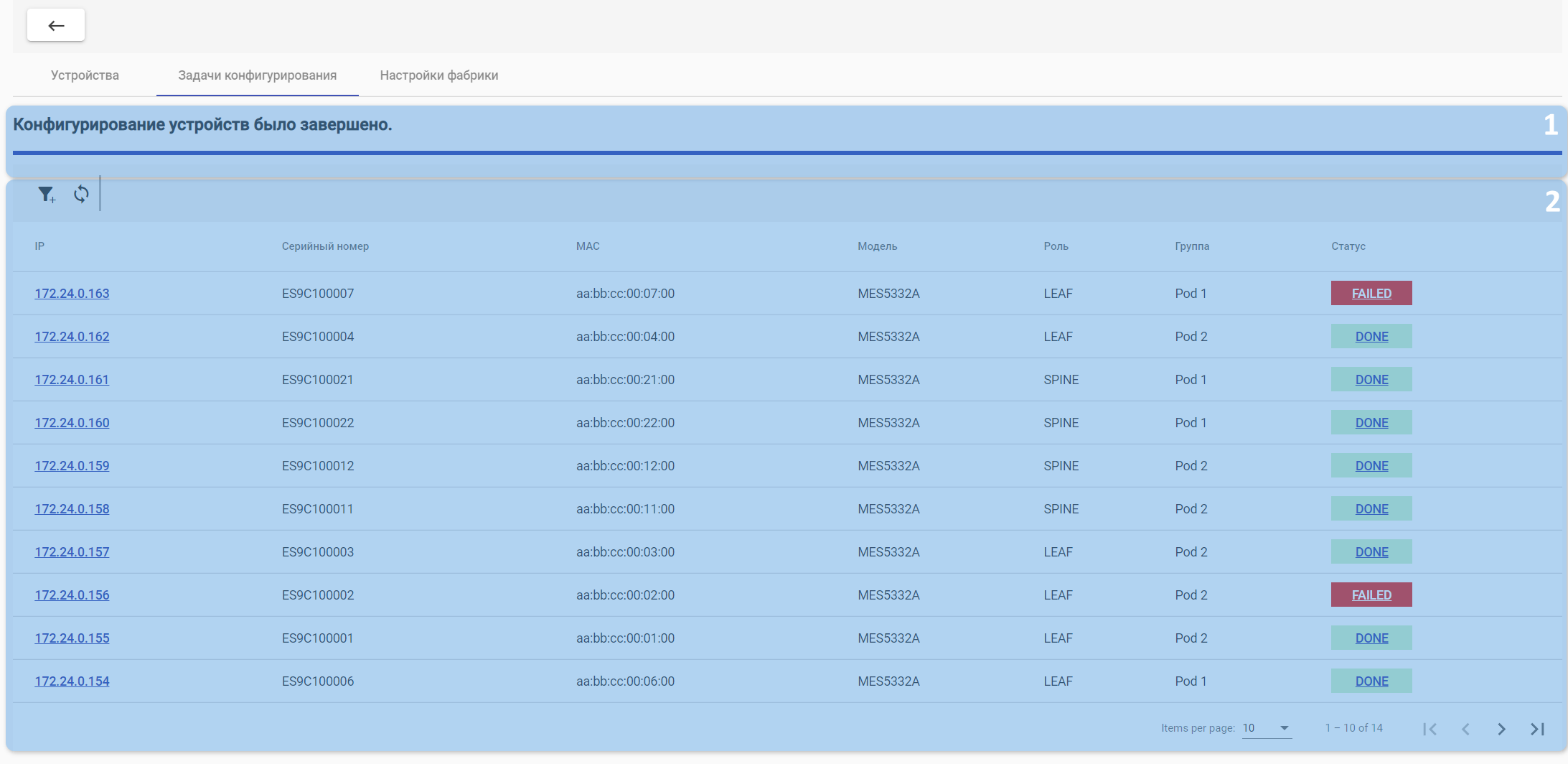
Task: Click the Модель column header
Action: coord(877,246)
